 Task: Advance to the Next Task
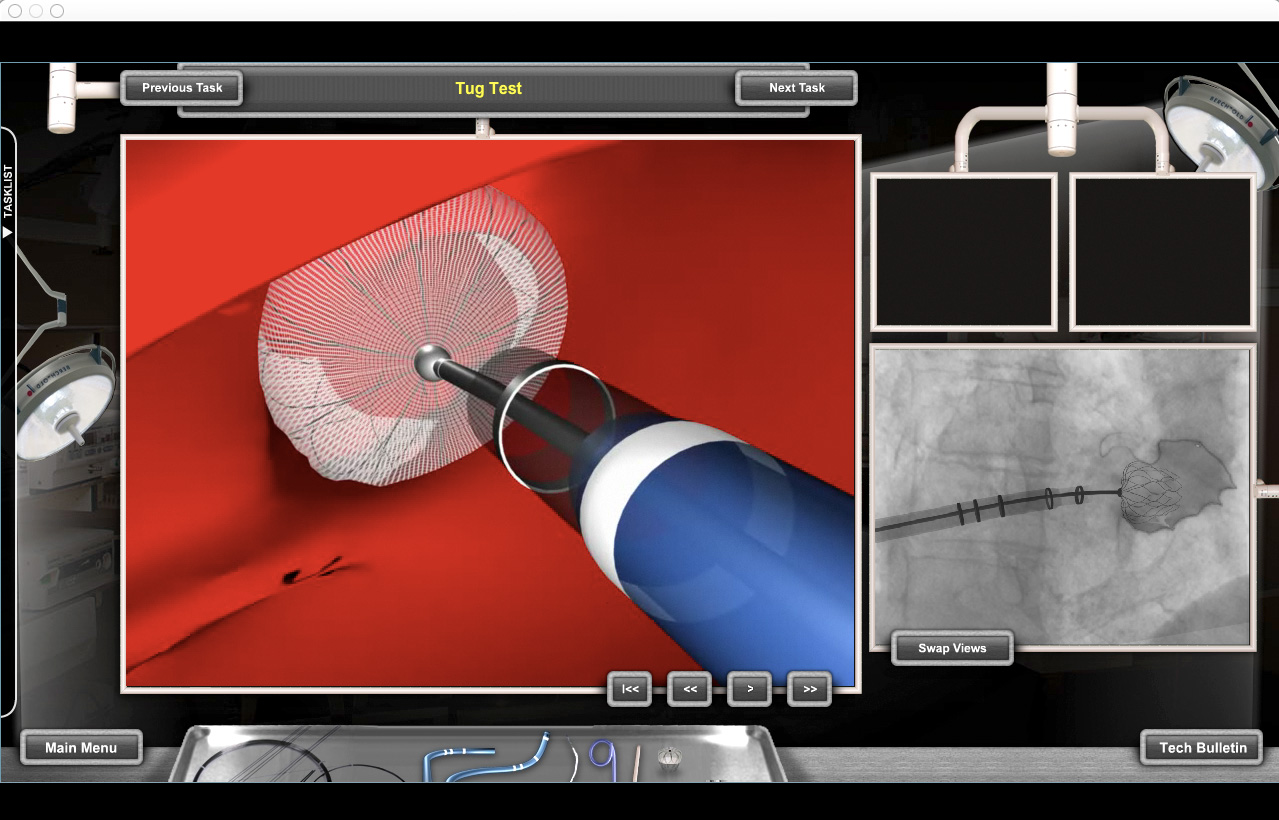[796, 87]
